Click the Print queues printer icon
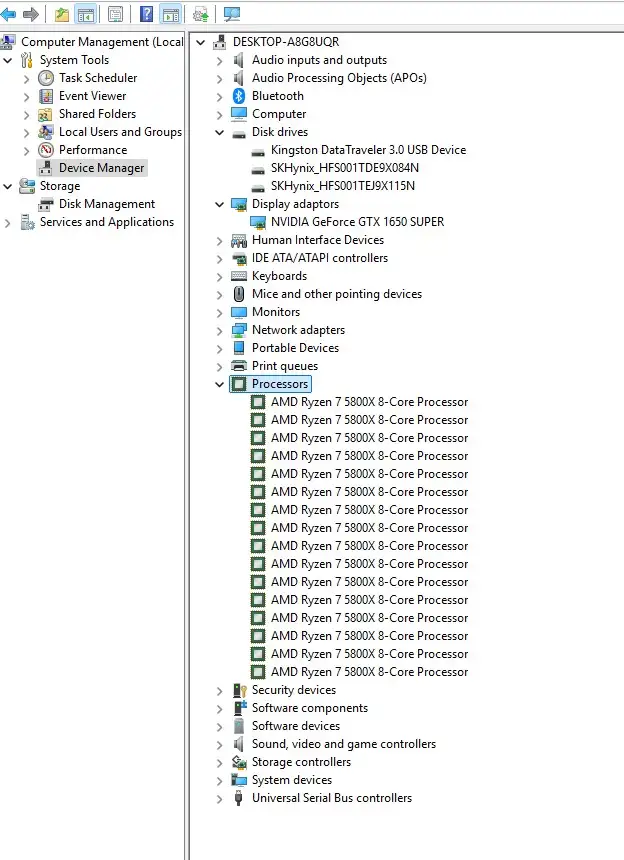Screen dimensions: 624x860 pos(239,366)
